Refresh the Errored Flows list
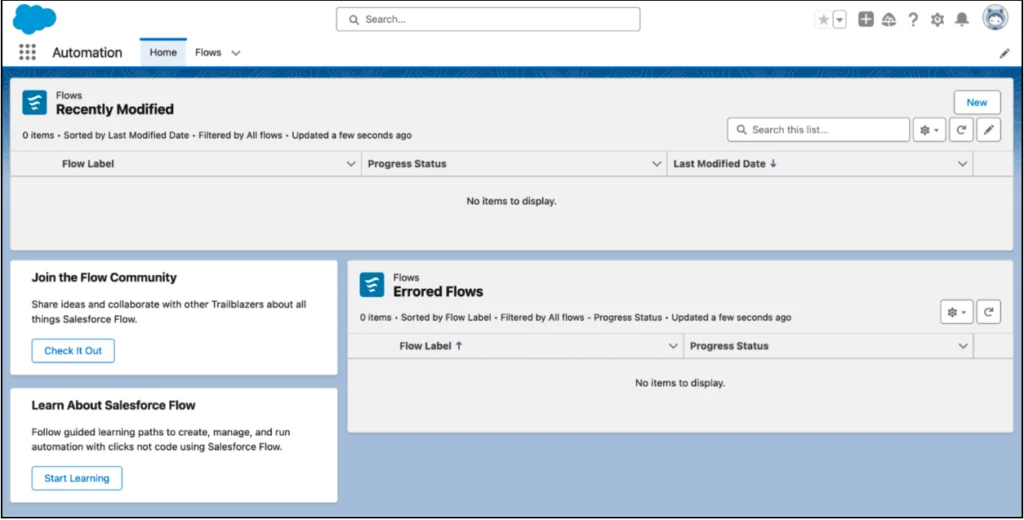Image resolution: width=1024 pixels, height=520 pixels. [x=988, y=313]
